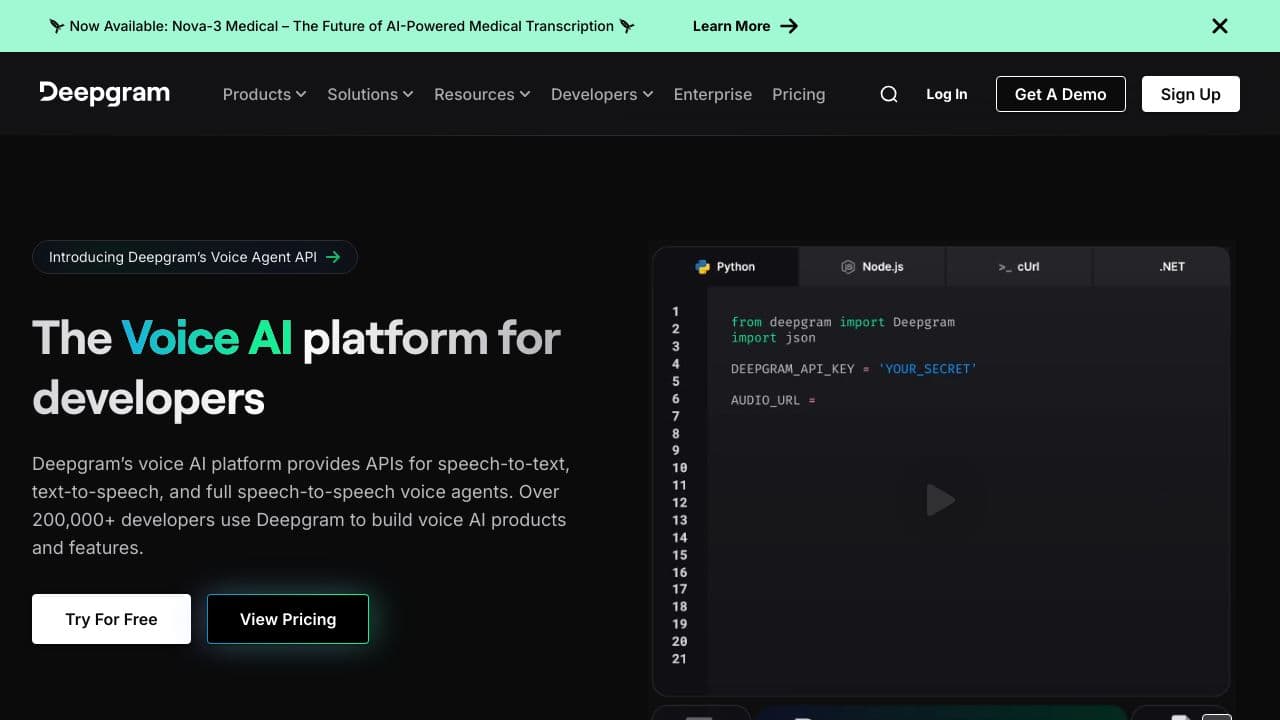The height and width of the screenshot is (720, 1280).
Task: Click the 'YOUR_SECRET' string in the code
Action: (x=928, y=369)
